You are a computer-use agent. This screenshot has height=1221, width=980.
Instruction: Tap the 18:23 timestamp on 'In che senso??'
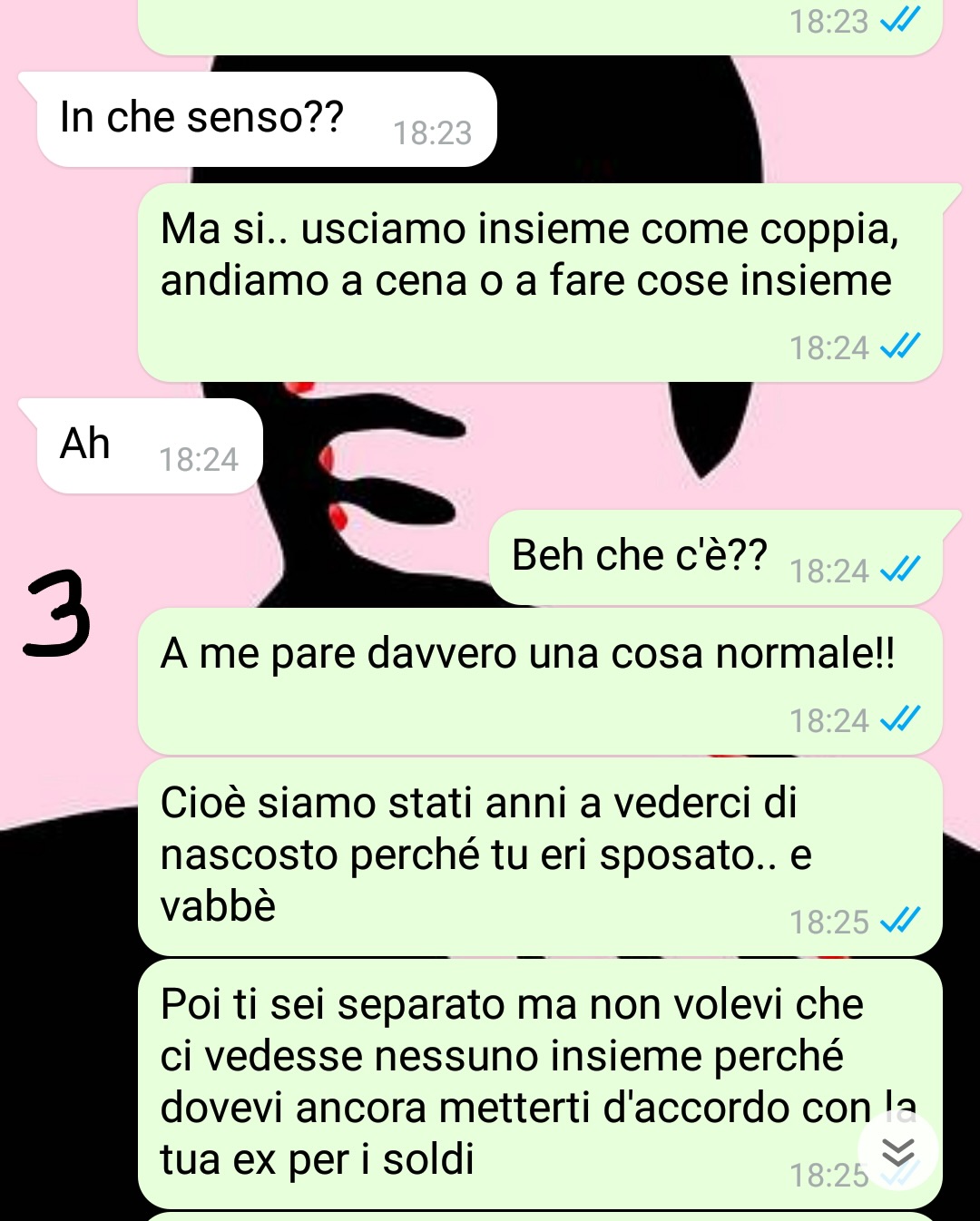pos(432,133)
